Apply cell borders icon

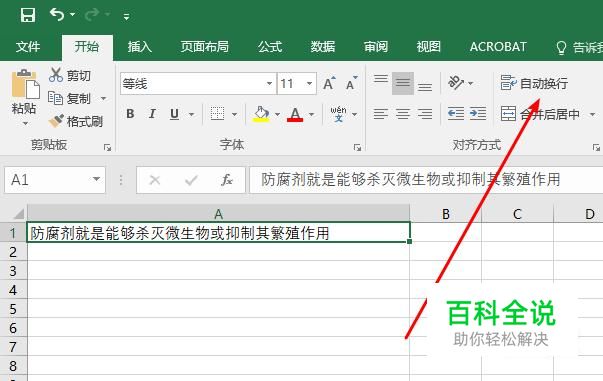pos(217,114)
